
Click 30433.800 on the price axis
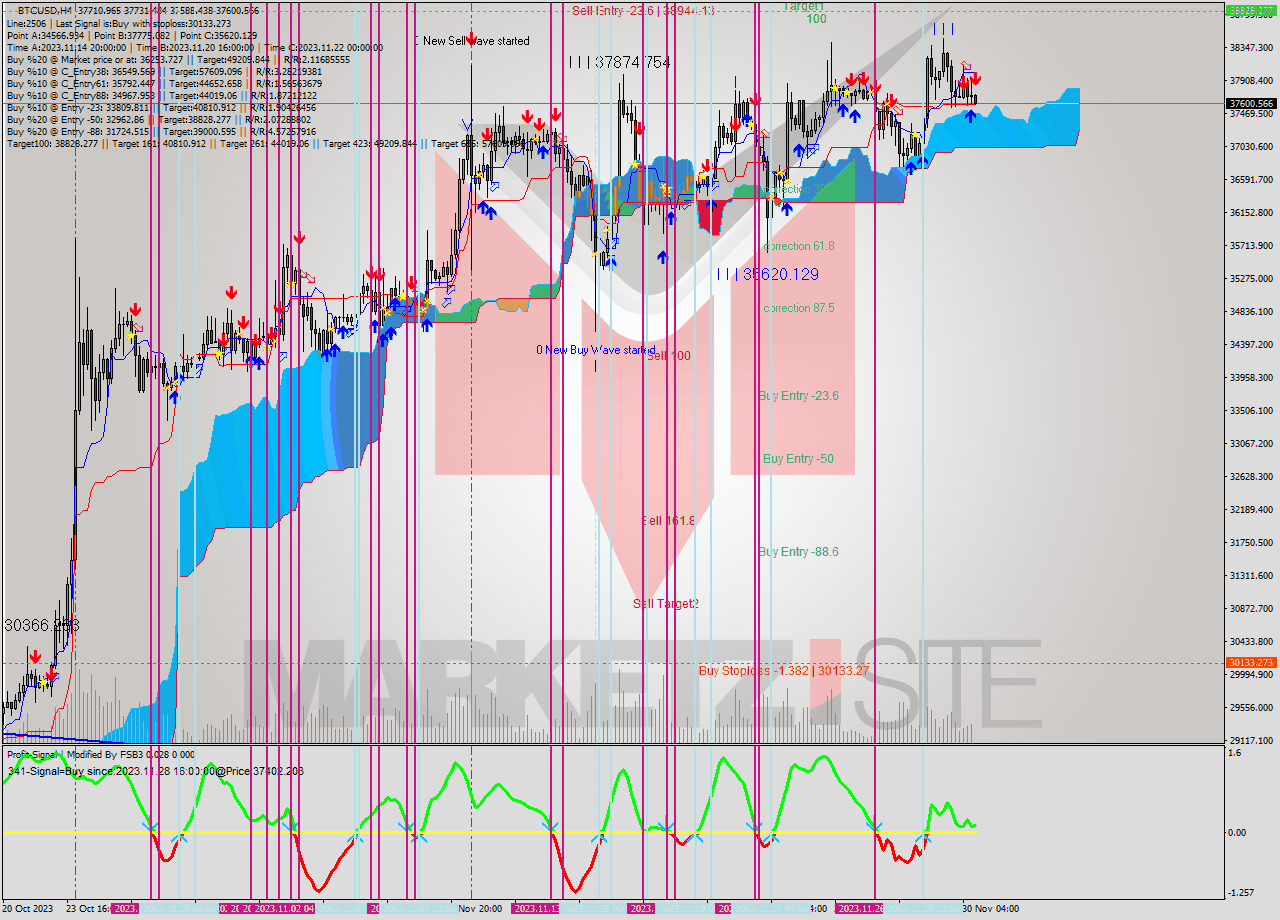(x=1250, y=641)
